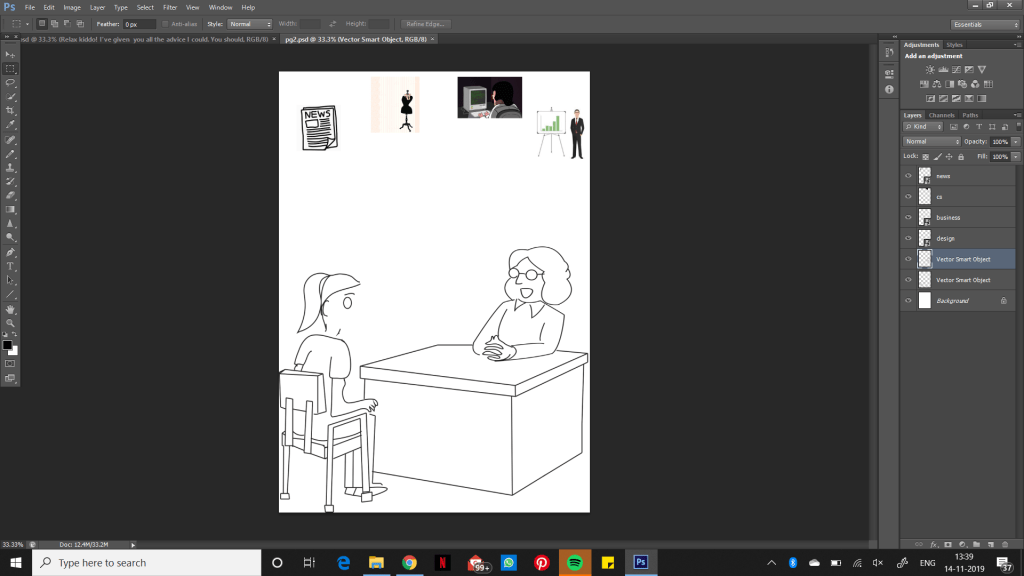This screenshot has width=1024, height=576.
Task: Pick the Horizontal Type tool
Action: pyautogui.click(x=11, y=266)
